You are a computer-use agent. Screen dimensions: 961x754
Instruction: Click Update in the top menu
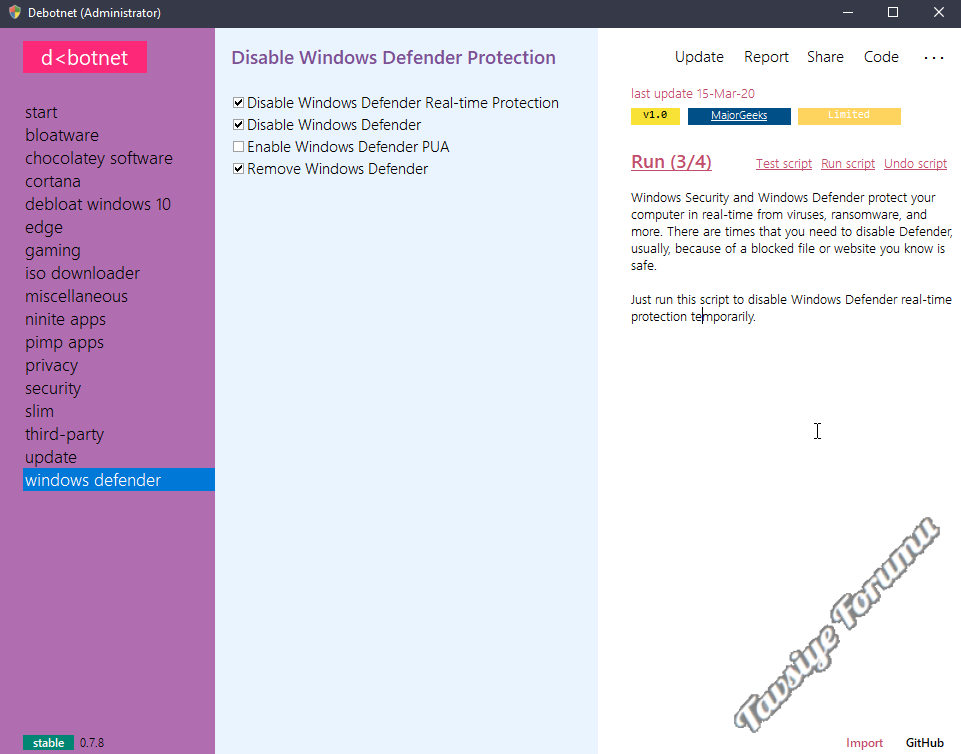click(x=699, y=57)
